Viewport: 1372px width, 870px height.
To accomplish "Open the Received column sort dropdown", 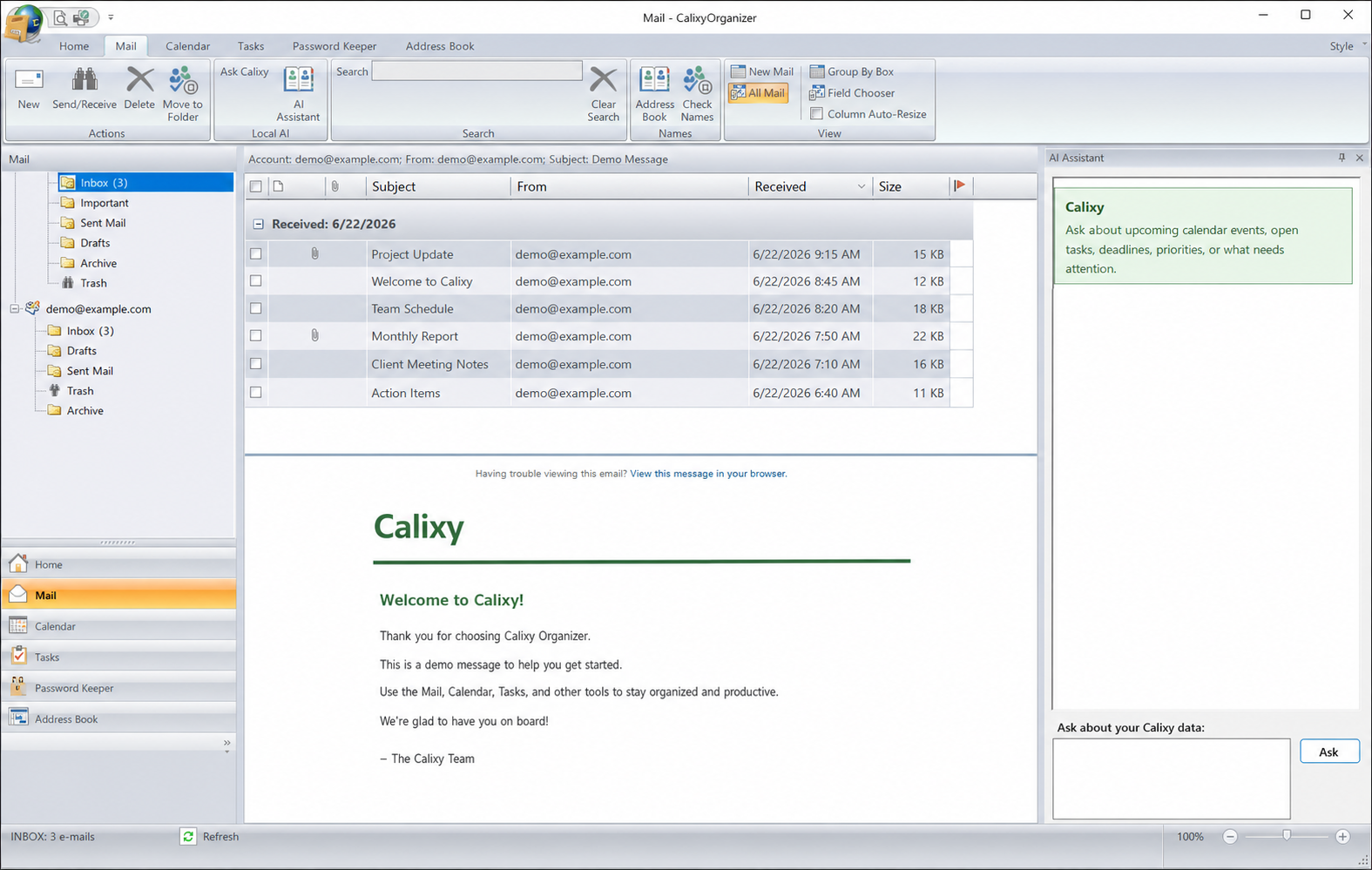I will [x=862, y=186].
